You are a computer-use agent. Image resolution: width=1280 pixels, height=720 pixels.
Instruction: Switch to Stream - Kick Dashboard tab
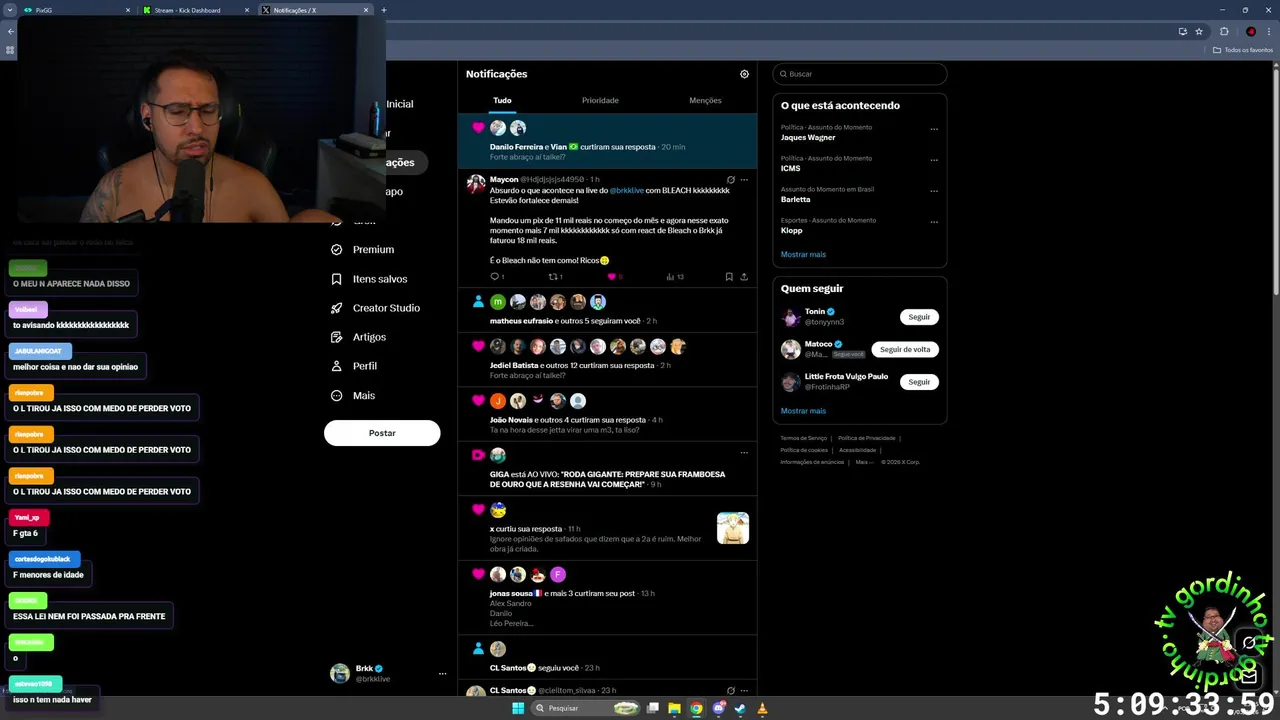pos(196,10)
